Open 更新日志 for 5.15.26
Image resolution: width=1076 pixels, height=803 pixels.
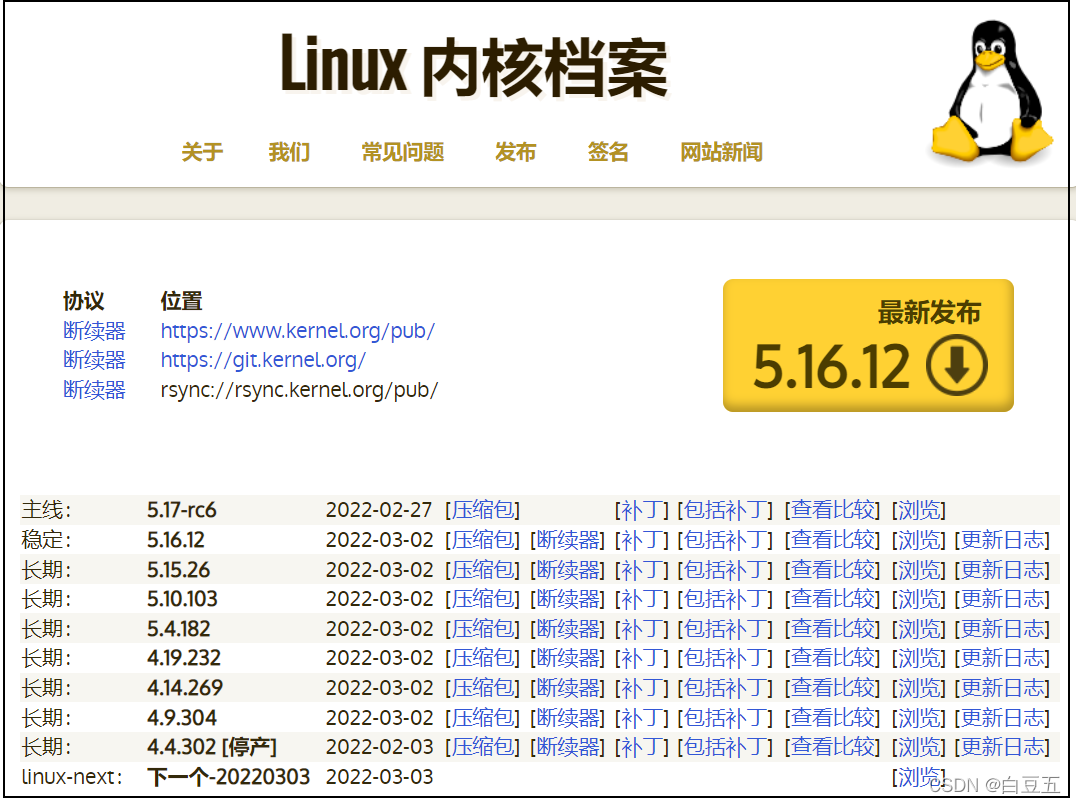1002,570
